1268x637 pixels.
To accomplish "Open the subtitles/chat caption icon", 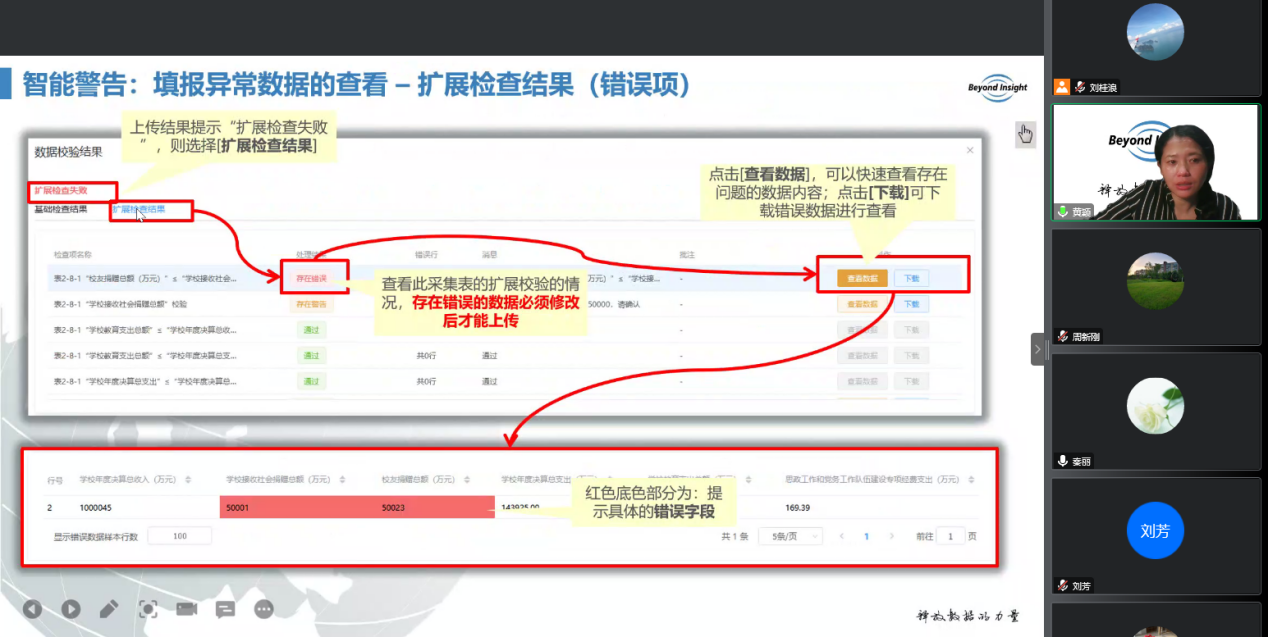I will click(x=225, y=608).
